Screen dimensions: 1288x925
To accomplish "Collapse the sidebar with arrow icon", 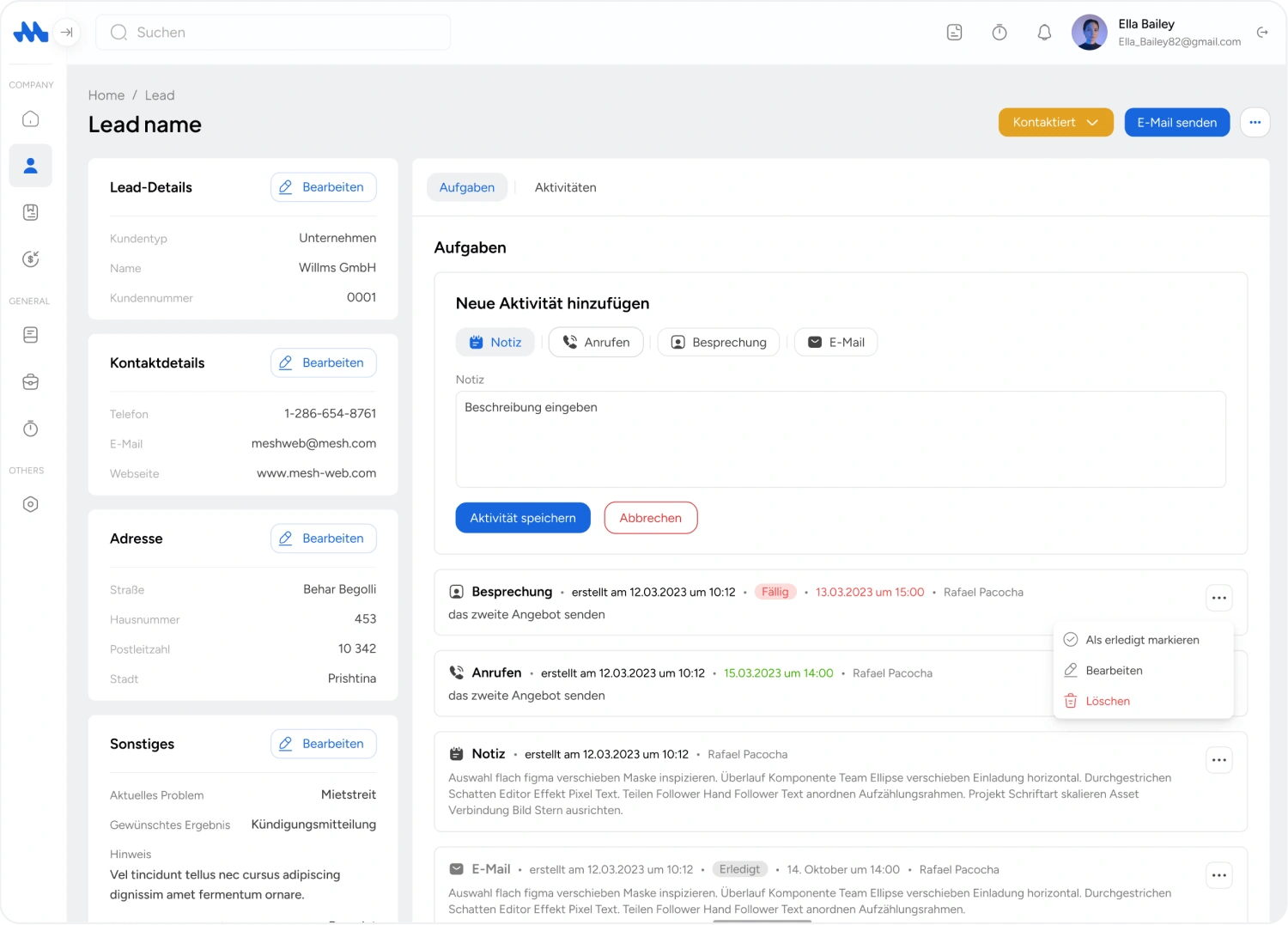I will click(66, 33).
